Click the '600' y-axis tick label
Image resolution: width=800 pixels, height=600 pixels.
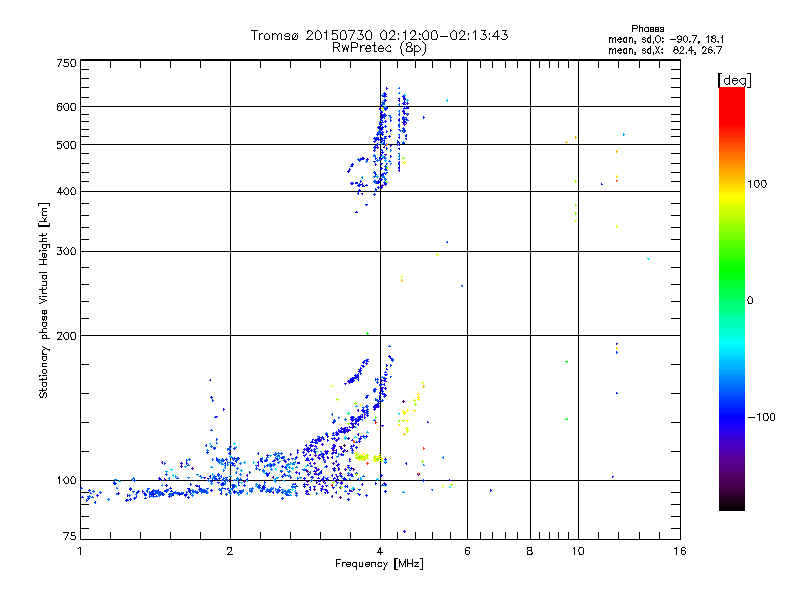coord(66,107)
